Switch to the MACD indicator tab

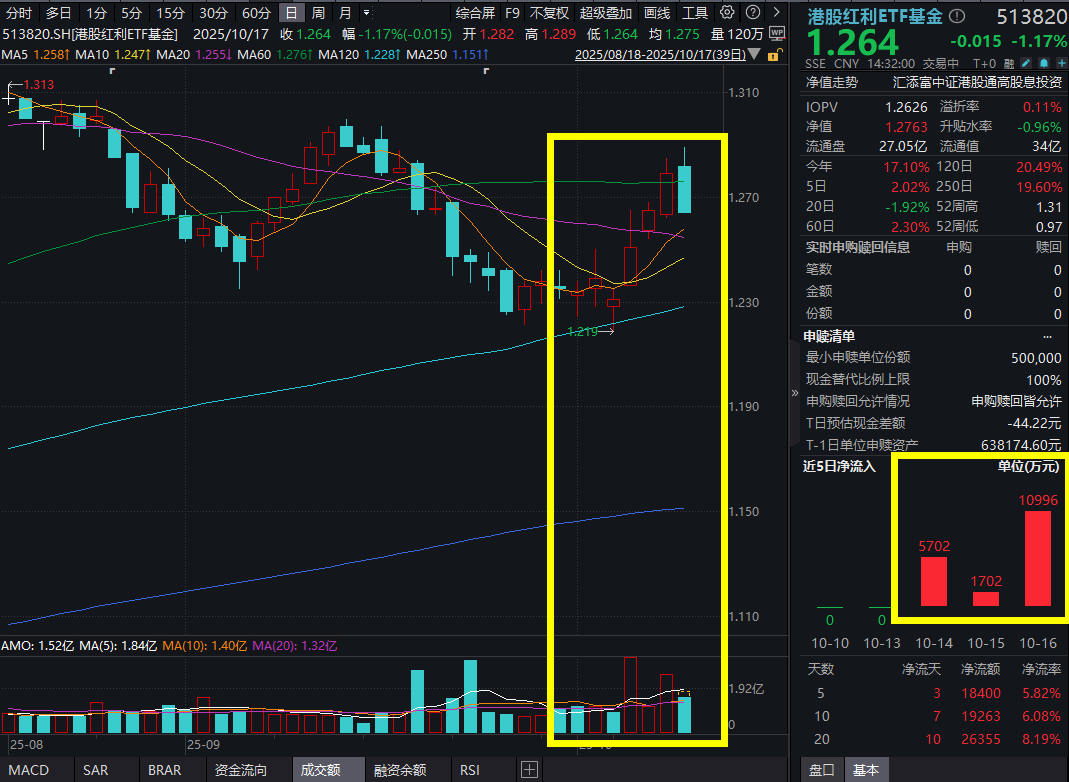coord(29,770)
